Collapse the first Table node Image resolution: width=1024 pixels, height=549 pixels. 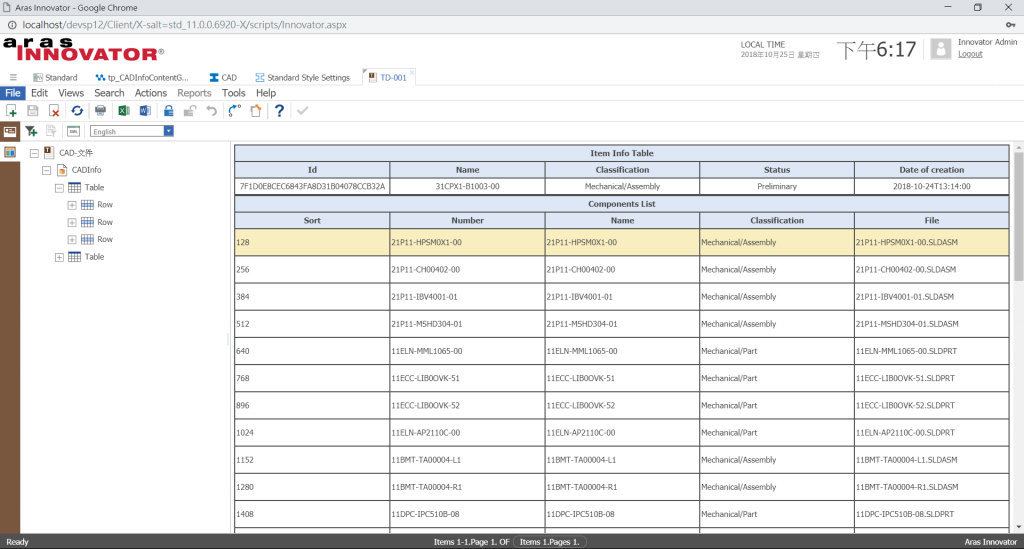click(59, 187)
